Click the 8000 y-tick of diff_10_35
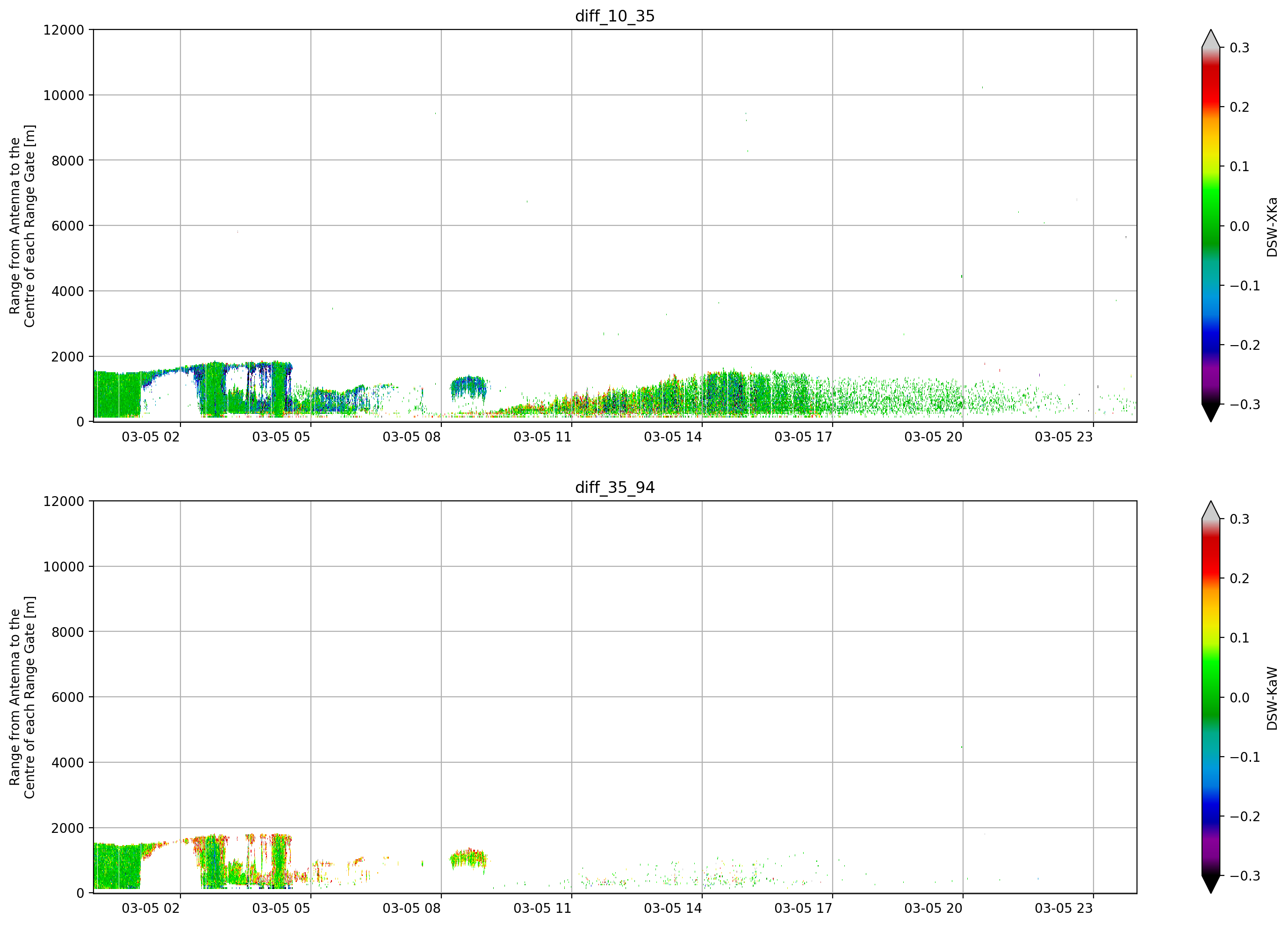 pos(68,161)
